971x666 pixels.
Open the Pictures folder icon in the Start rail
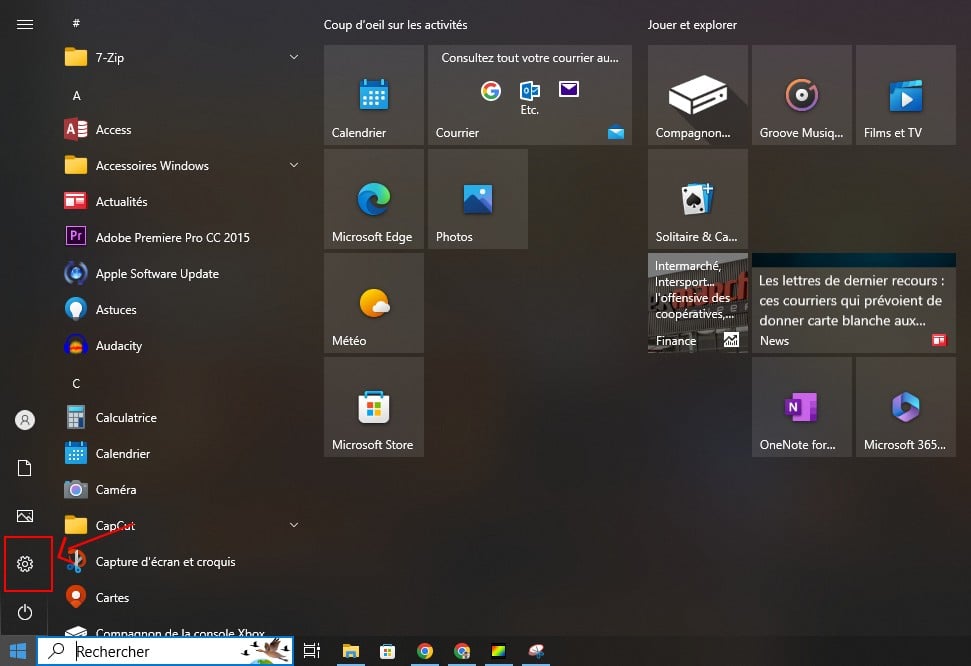(x=25, y=516)
